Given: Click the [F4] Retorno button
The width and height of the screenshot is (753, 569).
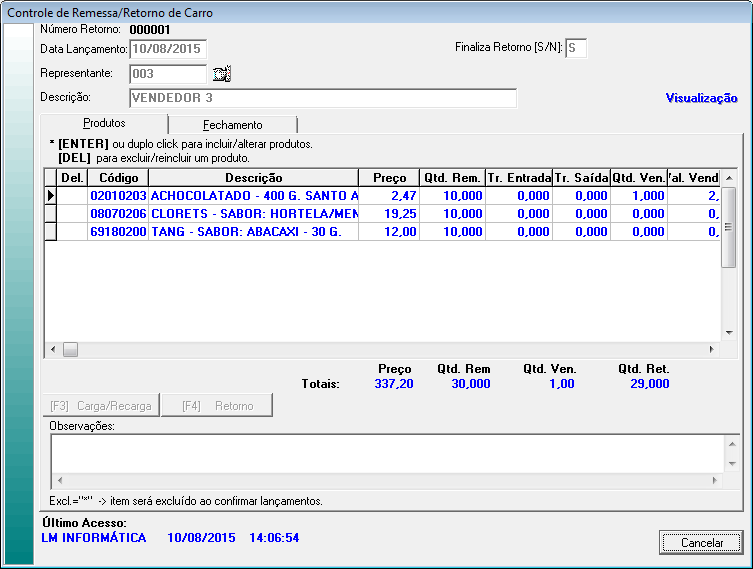Looking at the screenshot, I should tap(217, 406).
